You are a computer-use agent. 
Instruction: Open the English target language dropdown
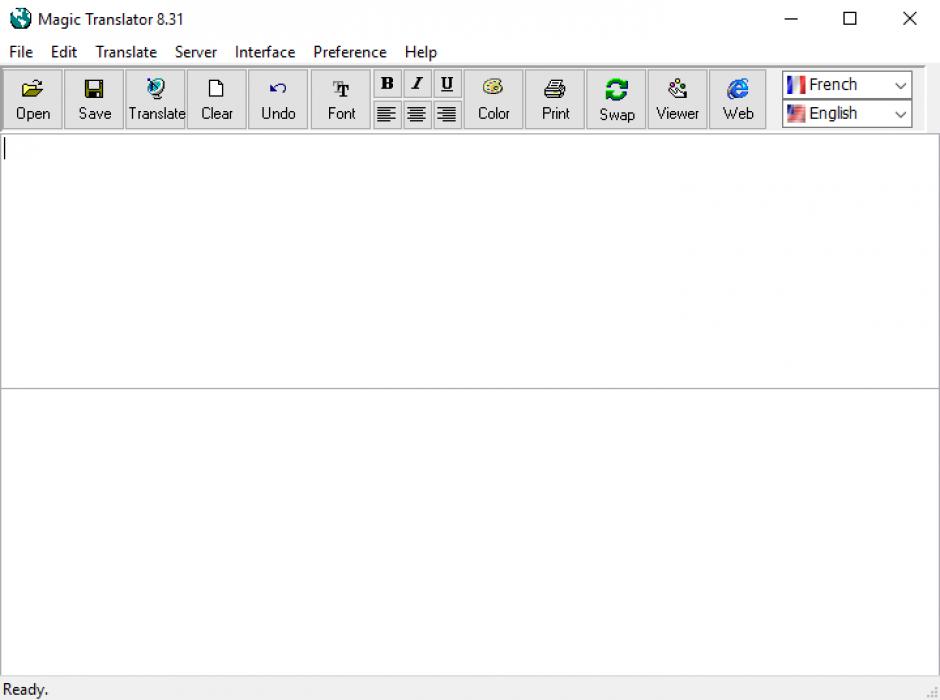(847, 113)
